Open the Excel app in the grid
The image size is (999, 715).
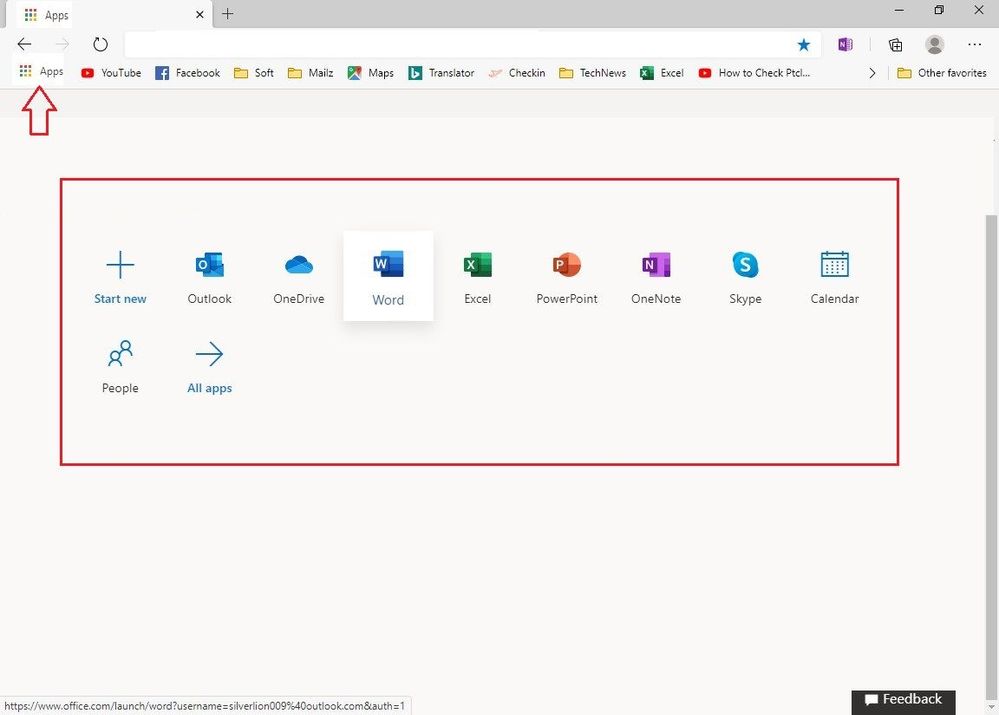tap(477, 276)
